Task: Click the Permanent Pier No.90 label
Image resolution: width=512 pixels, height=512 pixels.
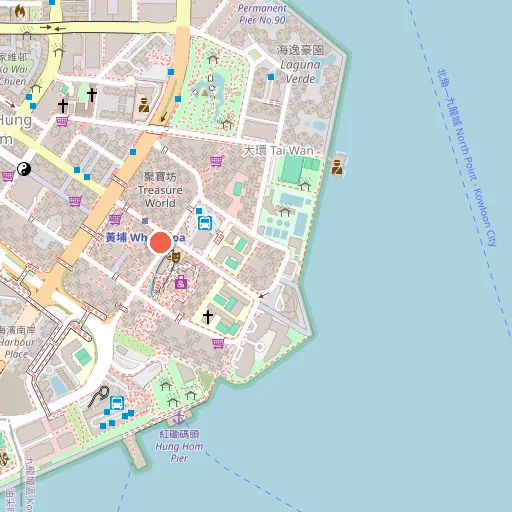Action: (x=262, y=14)
